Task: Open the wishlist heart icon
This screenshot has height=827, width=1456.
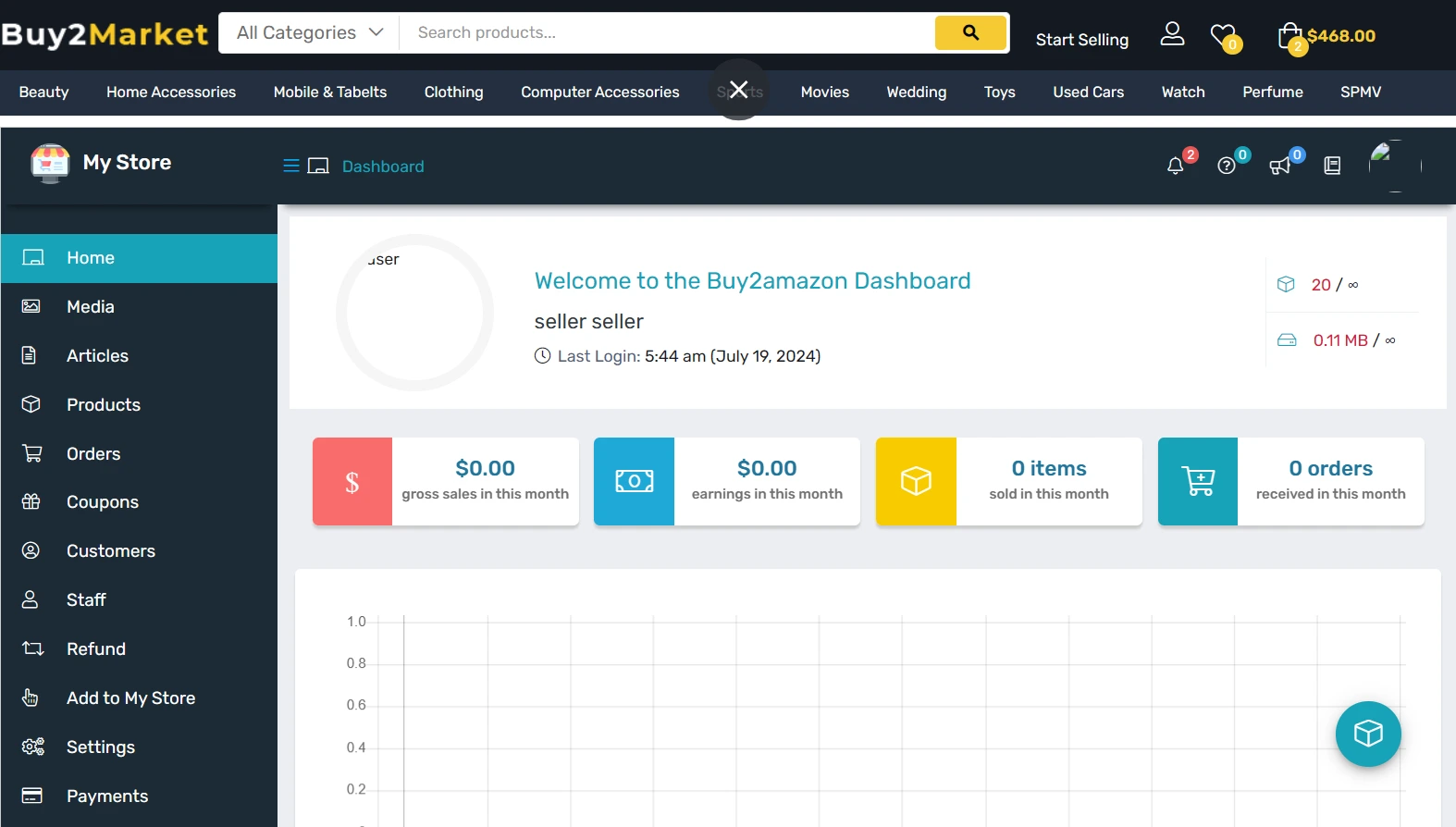Action: click(x=1224, y=36)
